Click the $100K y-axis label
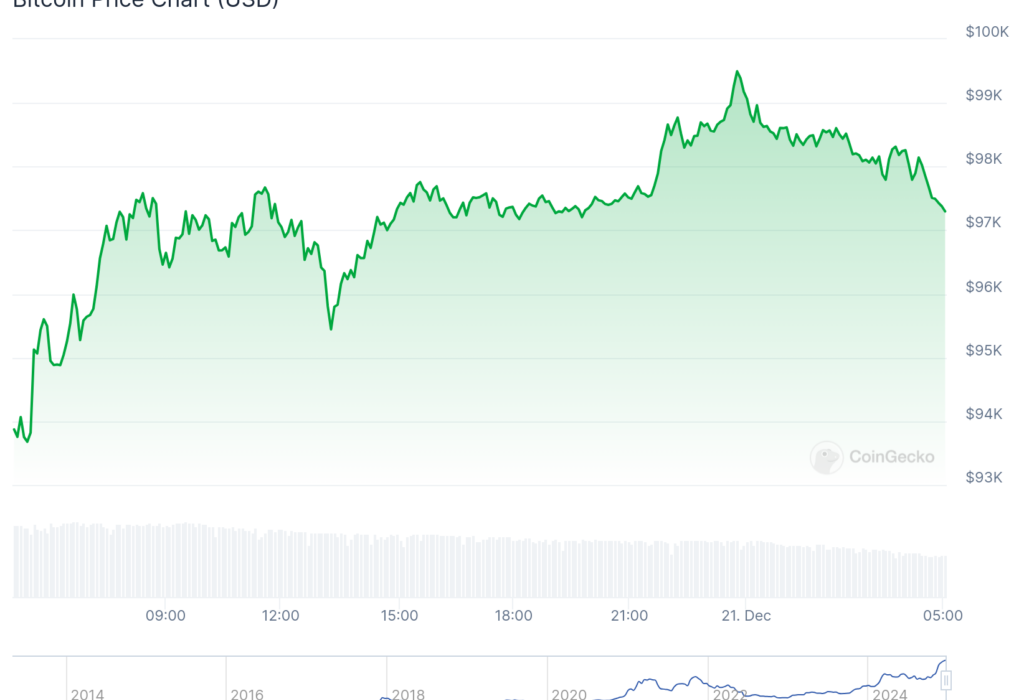Screen dimensions: 1024x700 (987, 32)
